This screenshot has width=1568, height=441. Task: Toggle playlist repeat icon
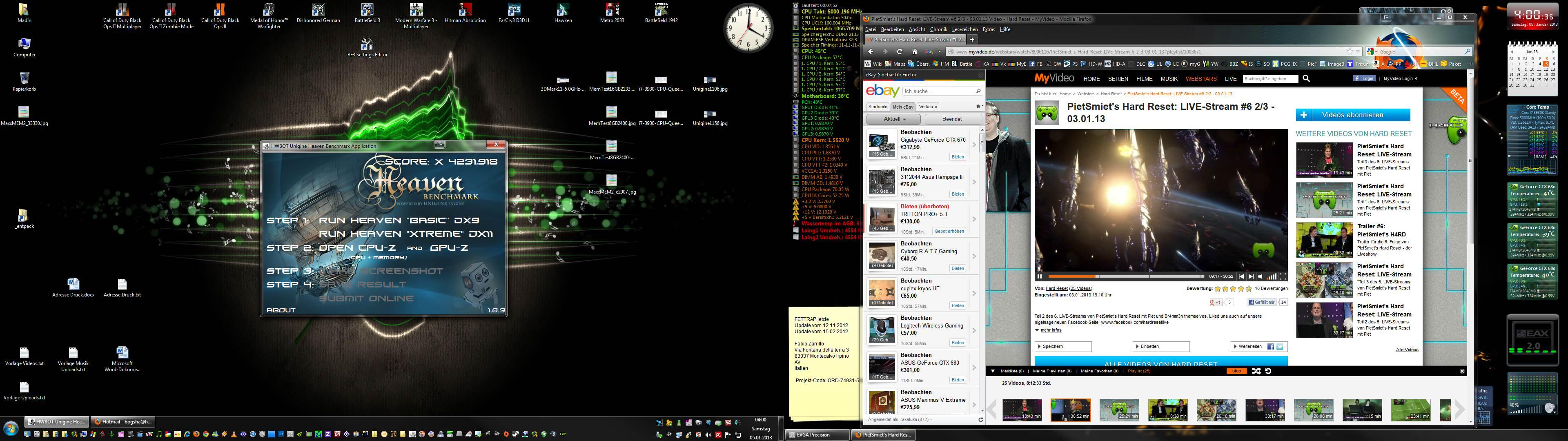click(x=1268, y=371)
